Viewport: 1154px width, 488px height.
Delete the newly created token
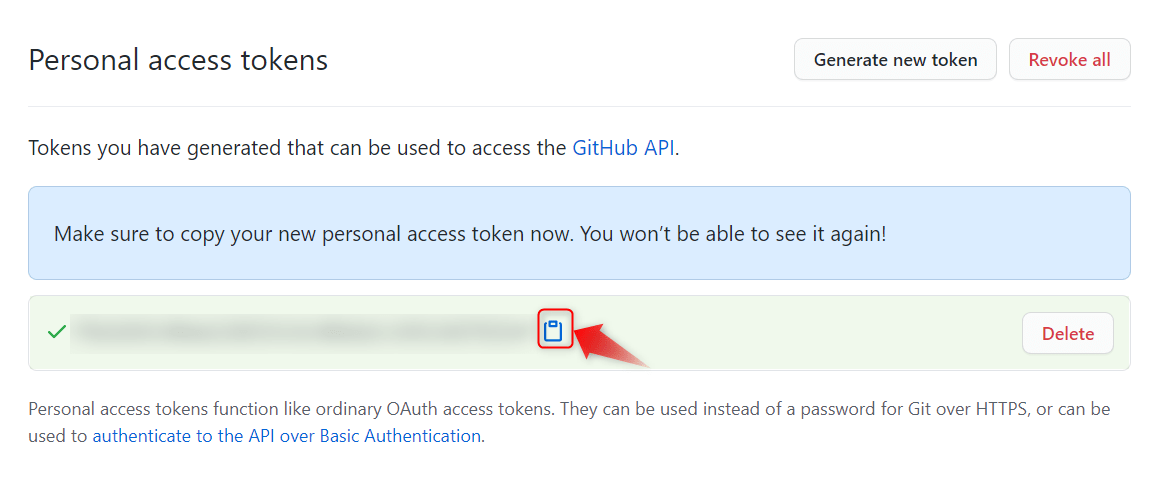pos(1068,333)
